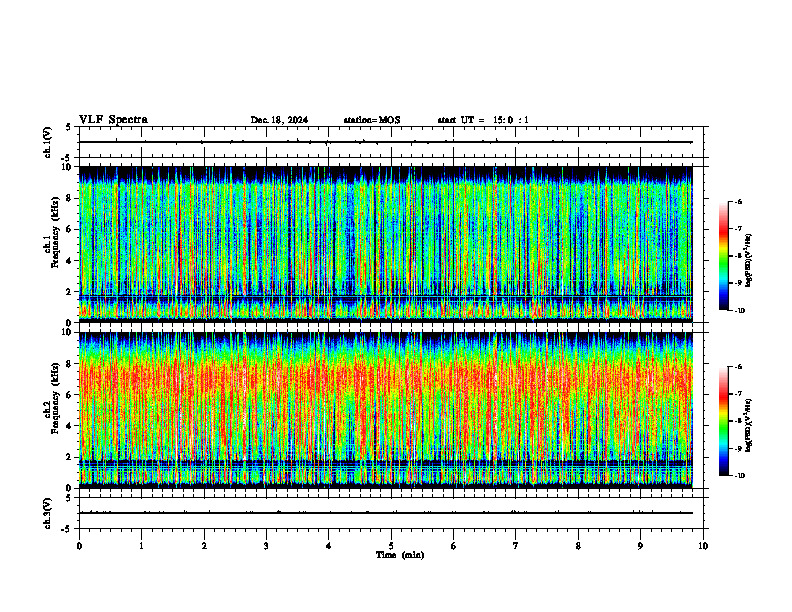Select ch.2 "Frequency (kHz)" axis label

pos(55,399)
